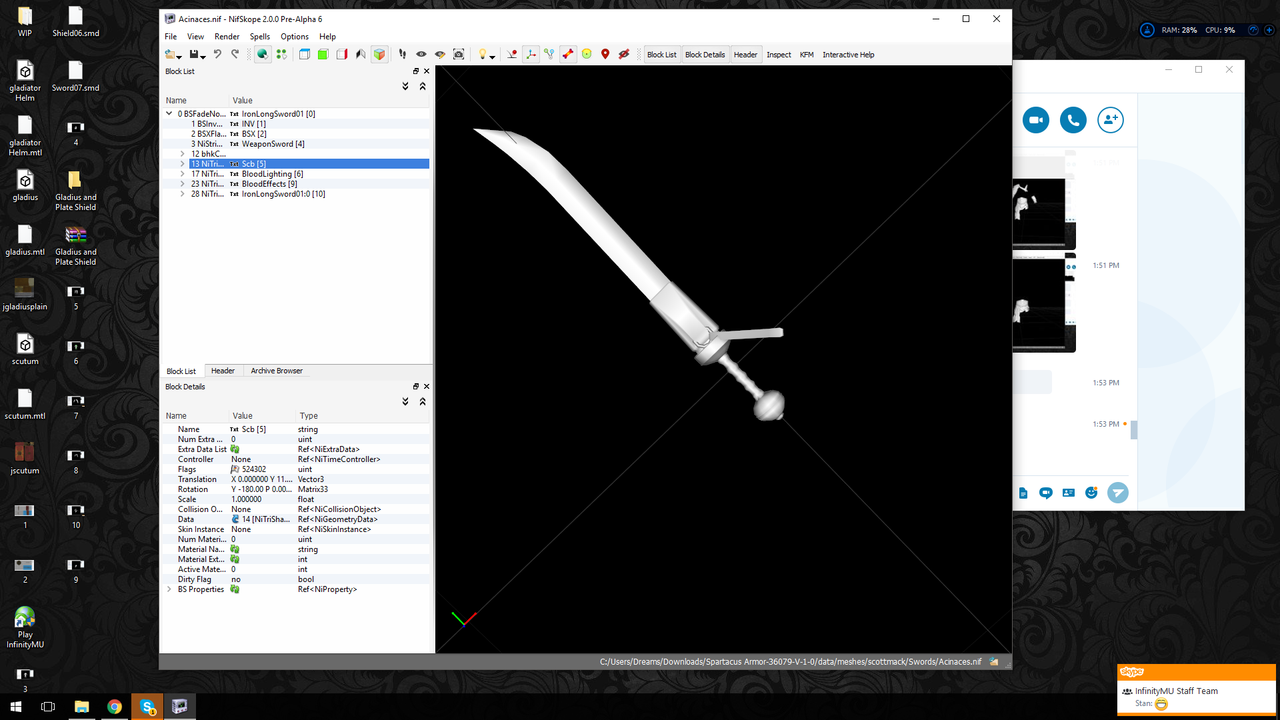Click expand-all arrows in Block Details panel
The image size is (1280, 720).
click(405, 401)
